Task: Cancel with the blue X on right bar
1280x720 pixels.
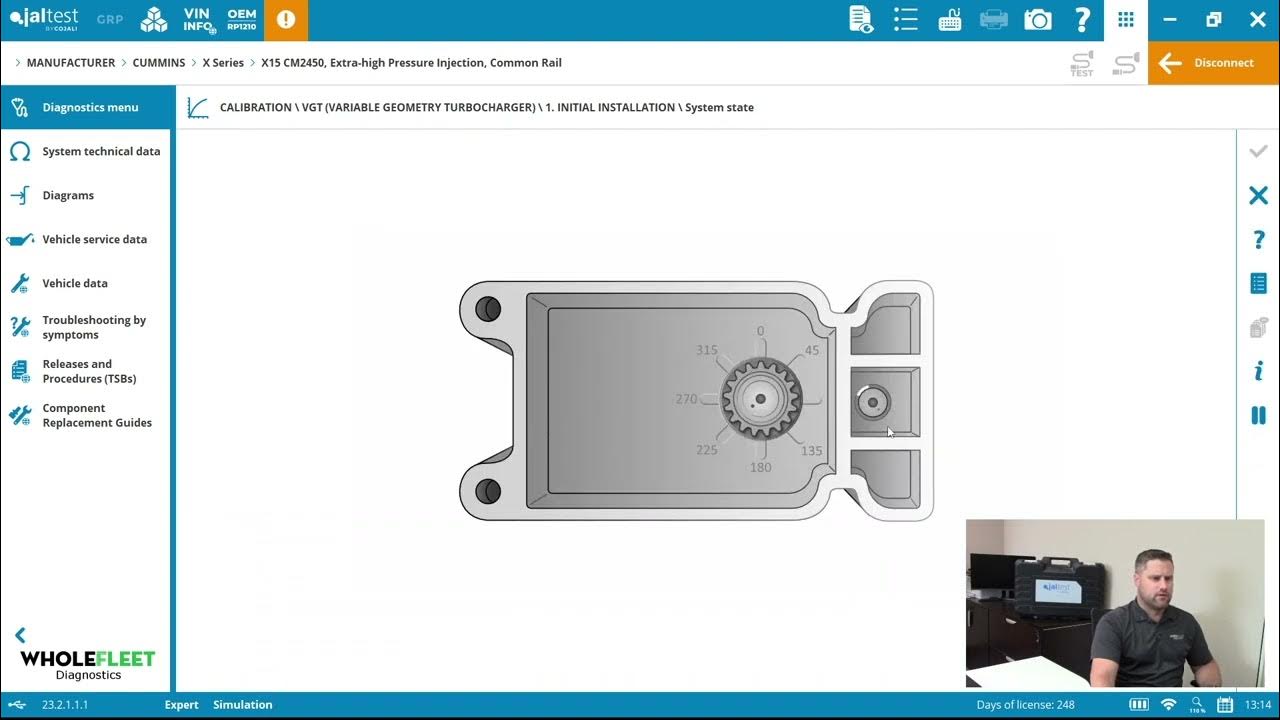Action: click(1258, 195)
